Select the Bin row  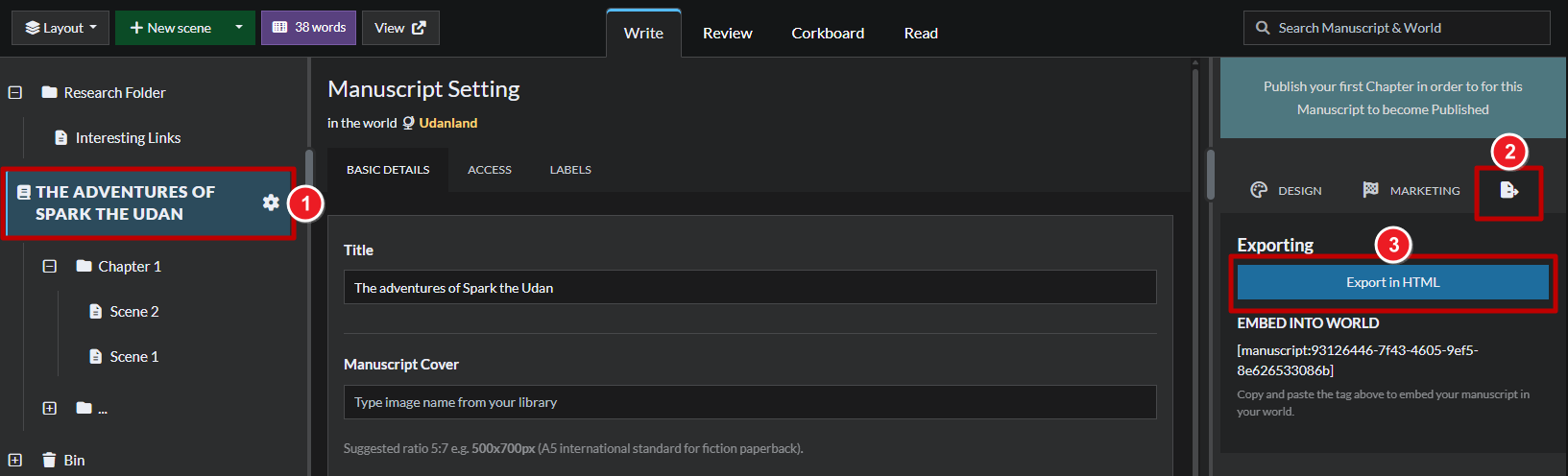click(74, 460)
